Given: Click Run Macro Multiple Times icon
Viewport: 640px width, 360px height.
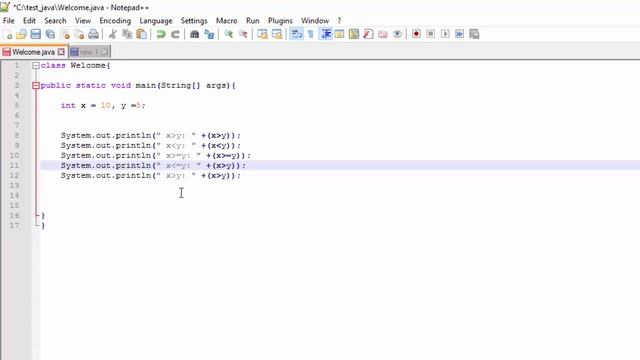Looking at the screenshot, I should [x=460, y=34].
